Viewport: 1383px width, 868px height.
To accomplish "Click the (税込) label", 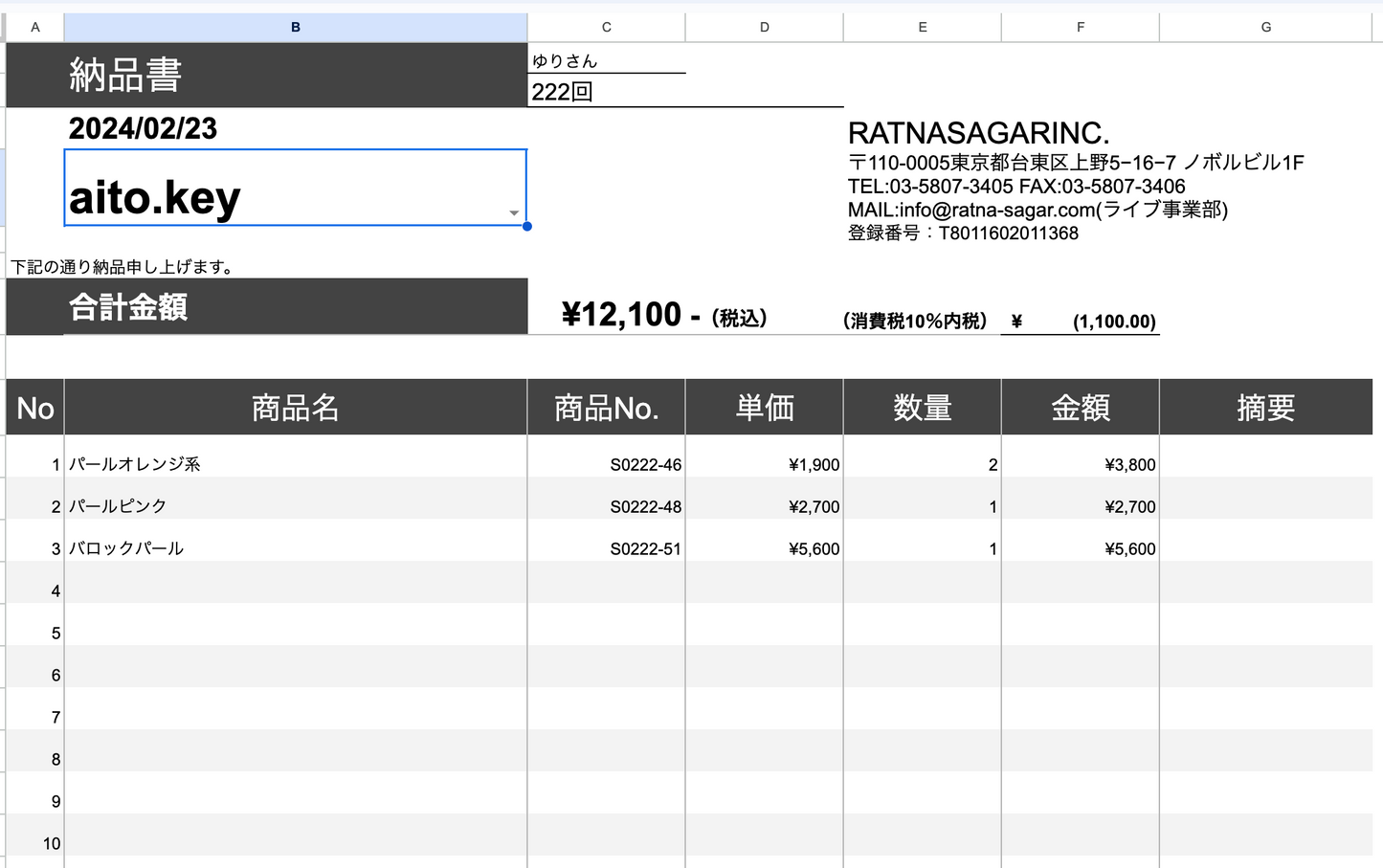I will [739, 318].
